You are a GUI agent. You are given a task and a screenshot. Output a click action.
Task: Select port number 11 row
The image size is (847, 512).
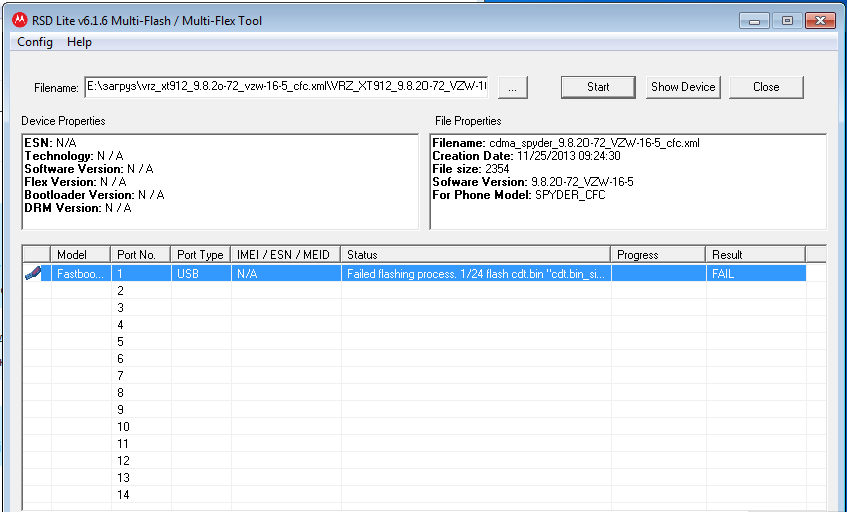pos(424,444)
